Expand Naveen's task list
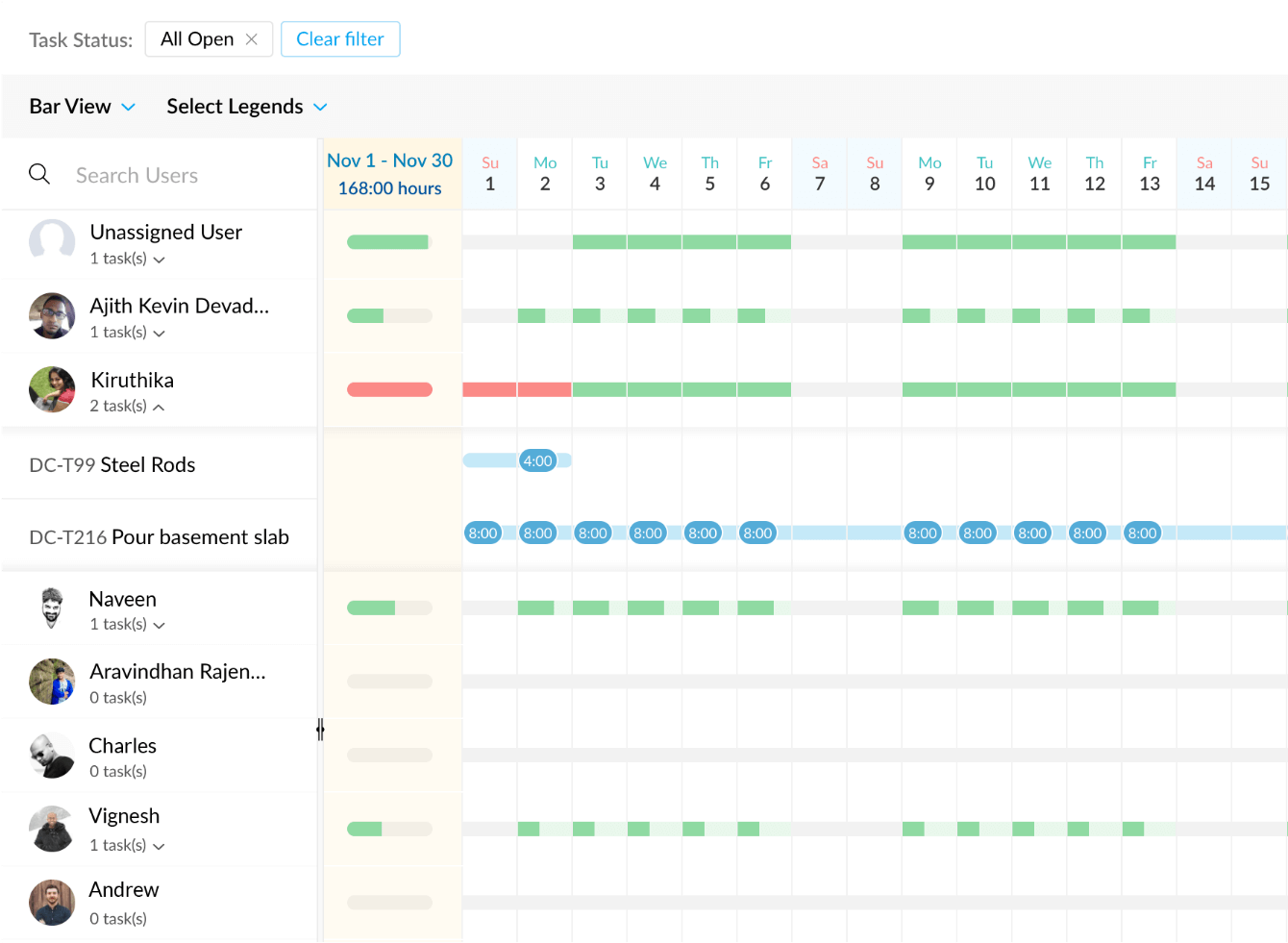 tap(160, 624)
